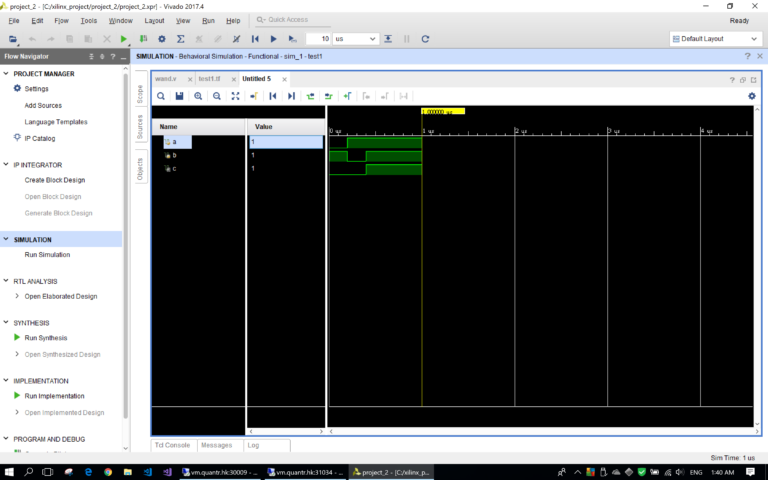This screenshot has height=480, width=768.
Task: Expand Open Synthesized Design item
Action: point(17,354)
